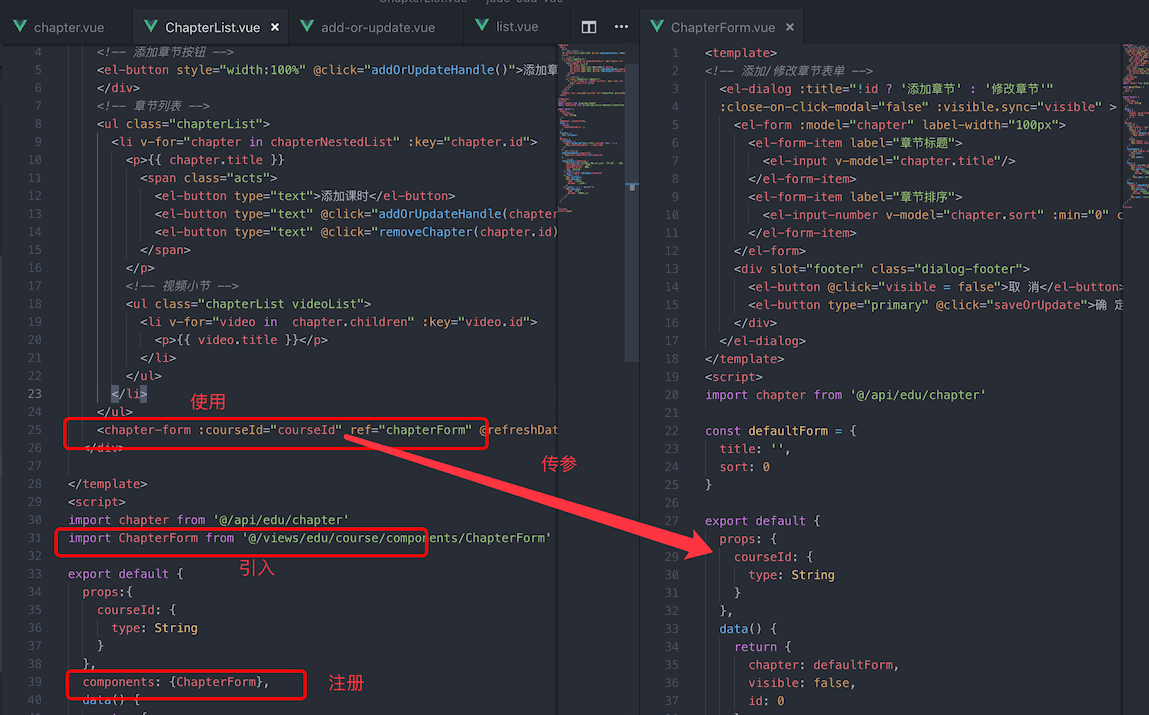The width and height of the screenshot is (1149, 715).
Task: Click the split editor icon
Action: (x=588, y=27)
